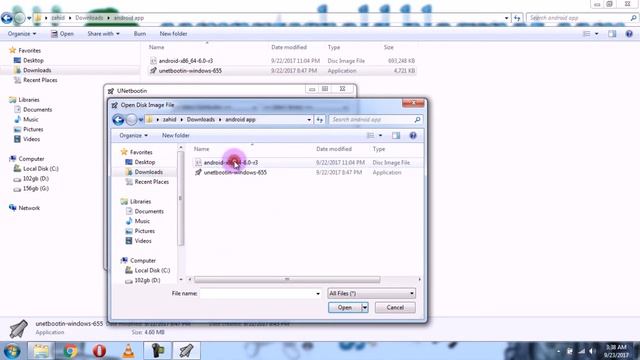Select Network in Explorer sidebar
The width and height of the screenshot is (640, 360).
pos(29,208)
